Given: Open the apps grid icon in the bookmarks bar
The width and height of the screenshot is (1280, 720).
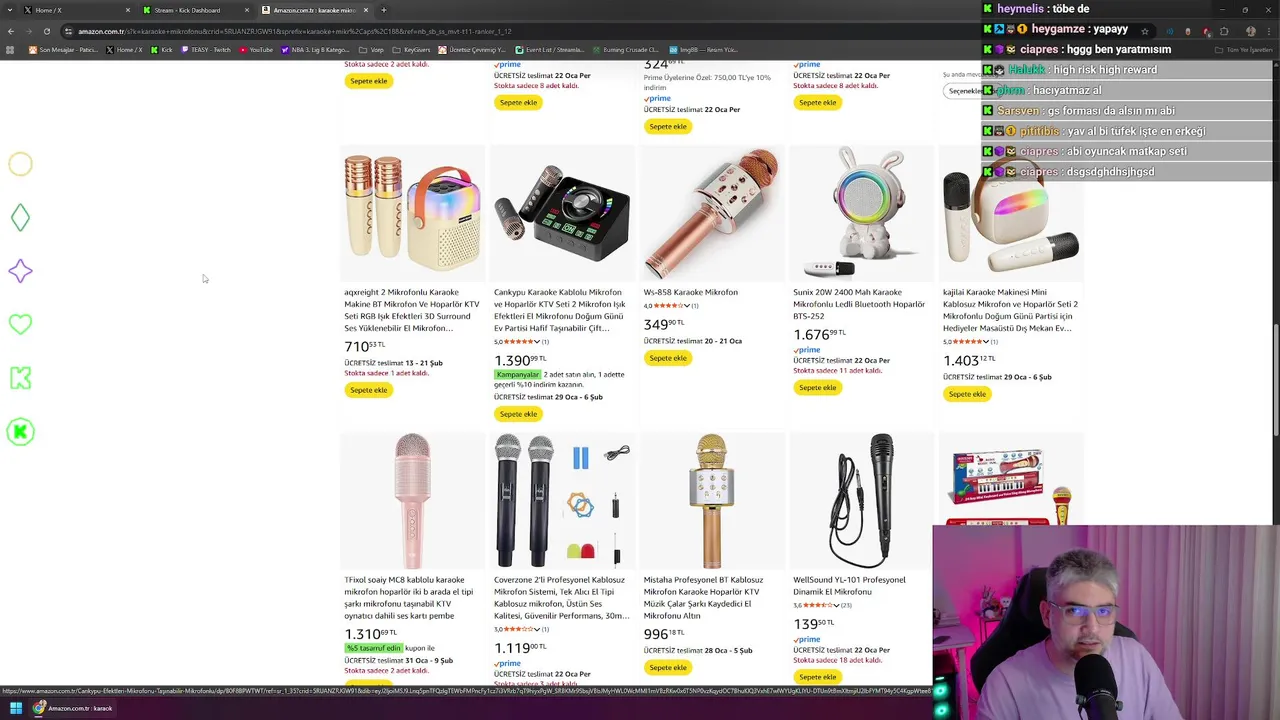Looking at the screenshot, I should click(x=10, y=49).
